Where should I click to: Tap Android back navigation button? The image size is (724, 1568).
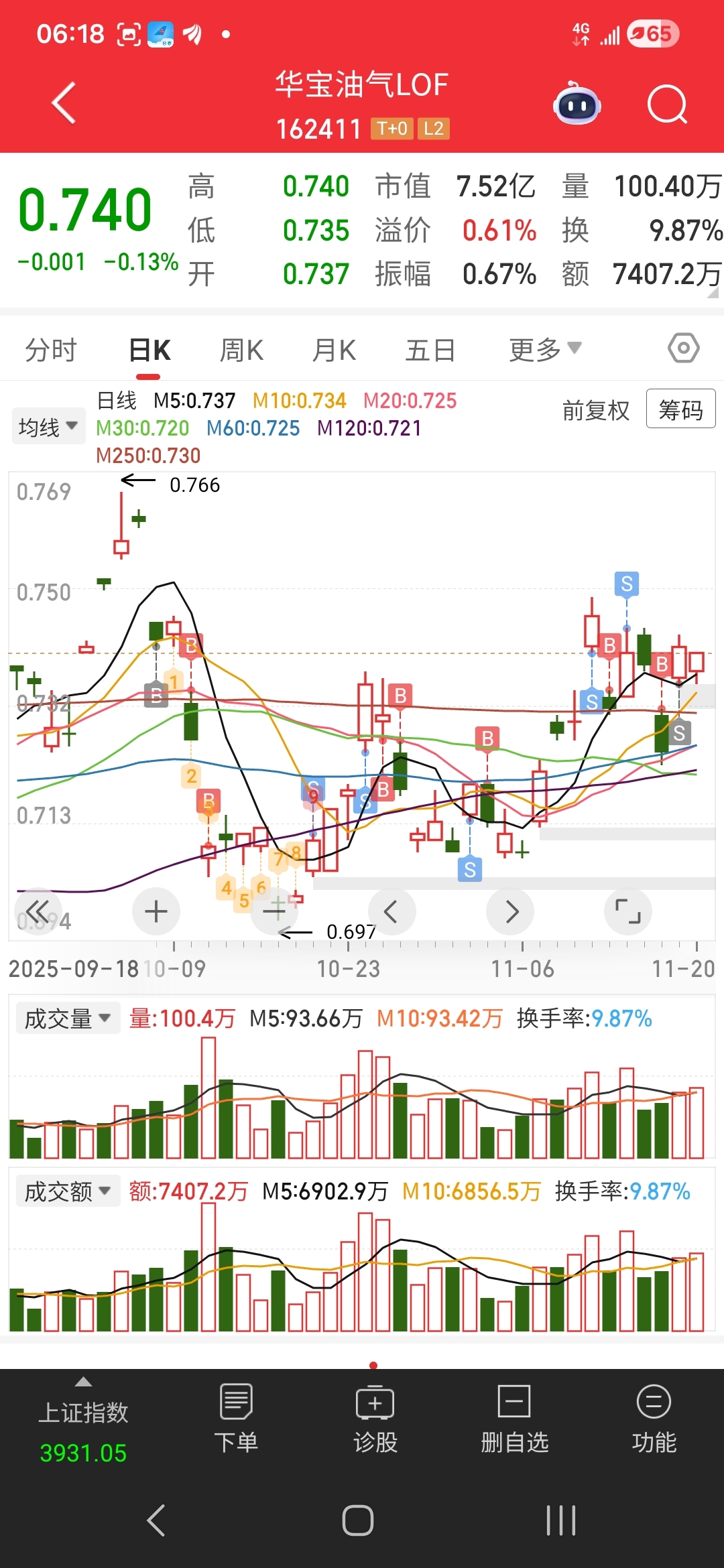[x=156, y=1520]
